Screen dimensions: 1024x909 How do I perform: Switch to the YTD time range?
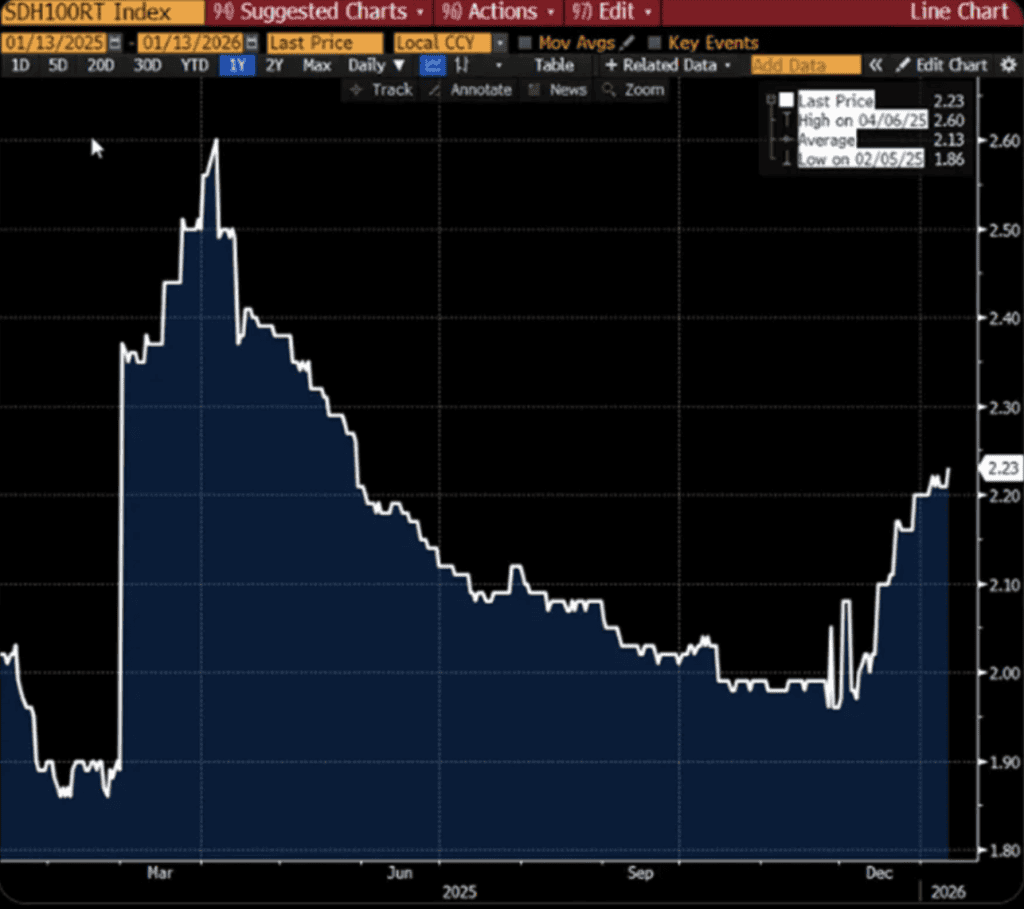194,65
